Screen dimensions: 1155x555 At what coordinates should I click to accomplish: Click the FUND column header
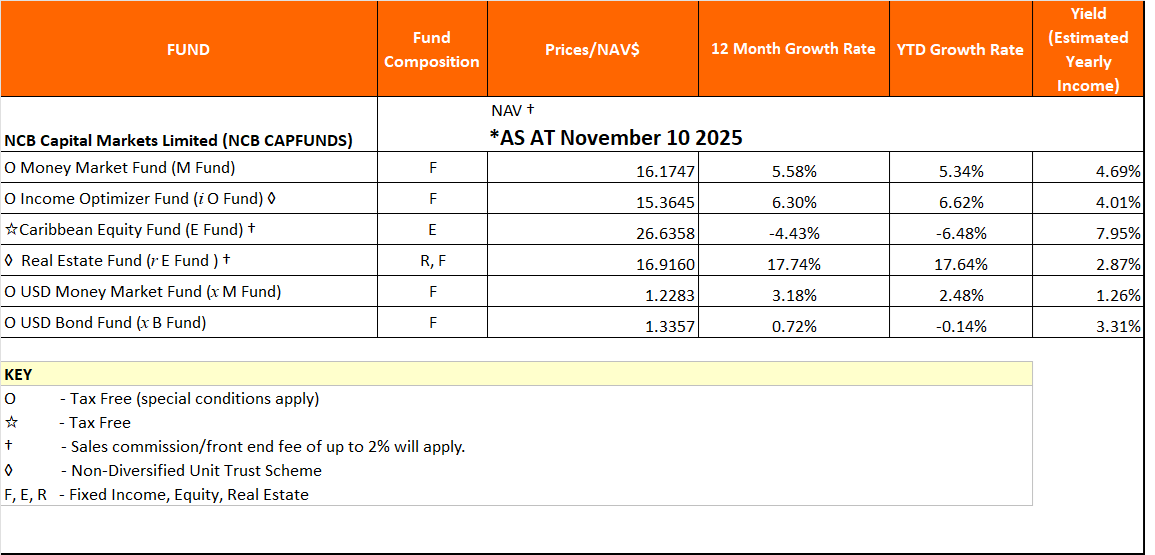tap(188, 49)
